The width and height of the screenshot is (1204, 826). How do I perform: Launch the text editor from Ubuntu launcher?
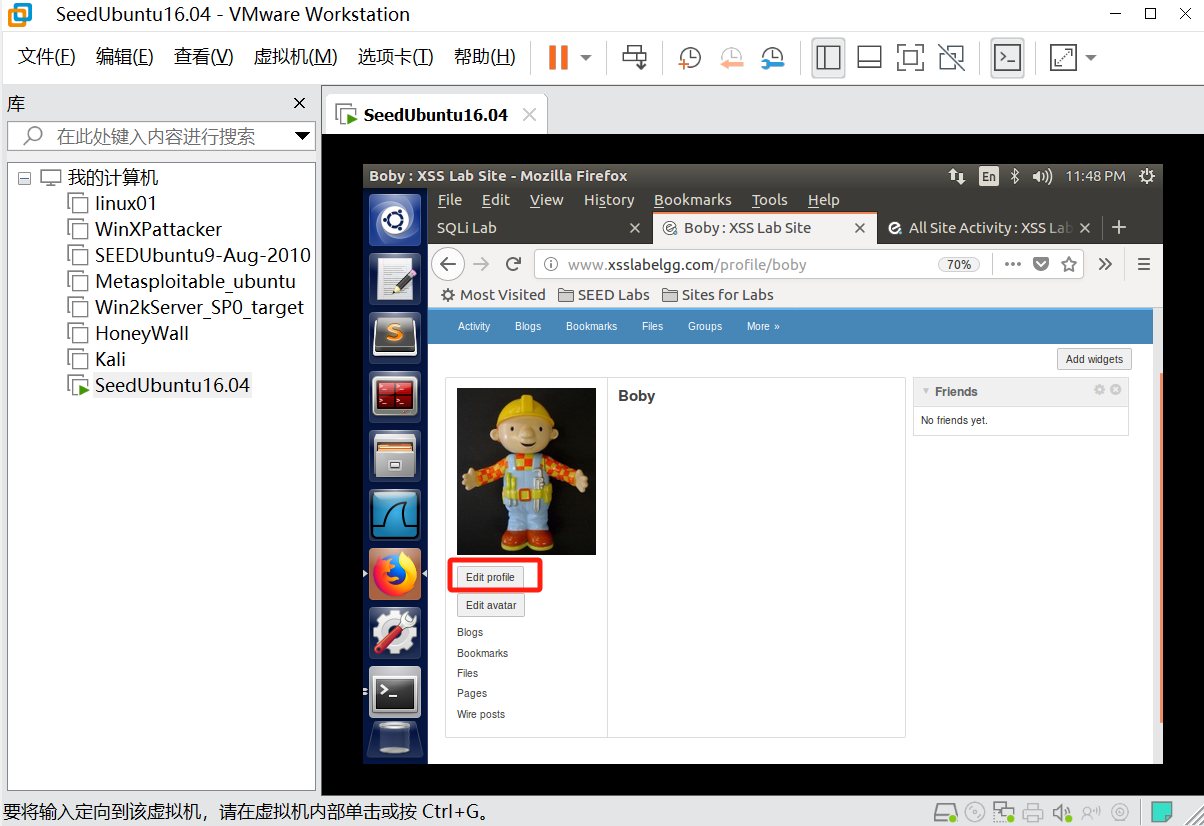pyautogui.click(x=395, y=278)
